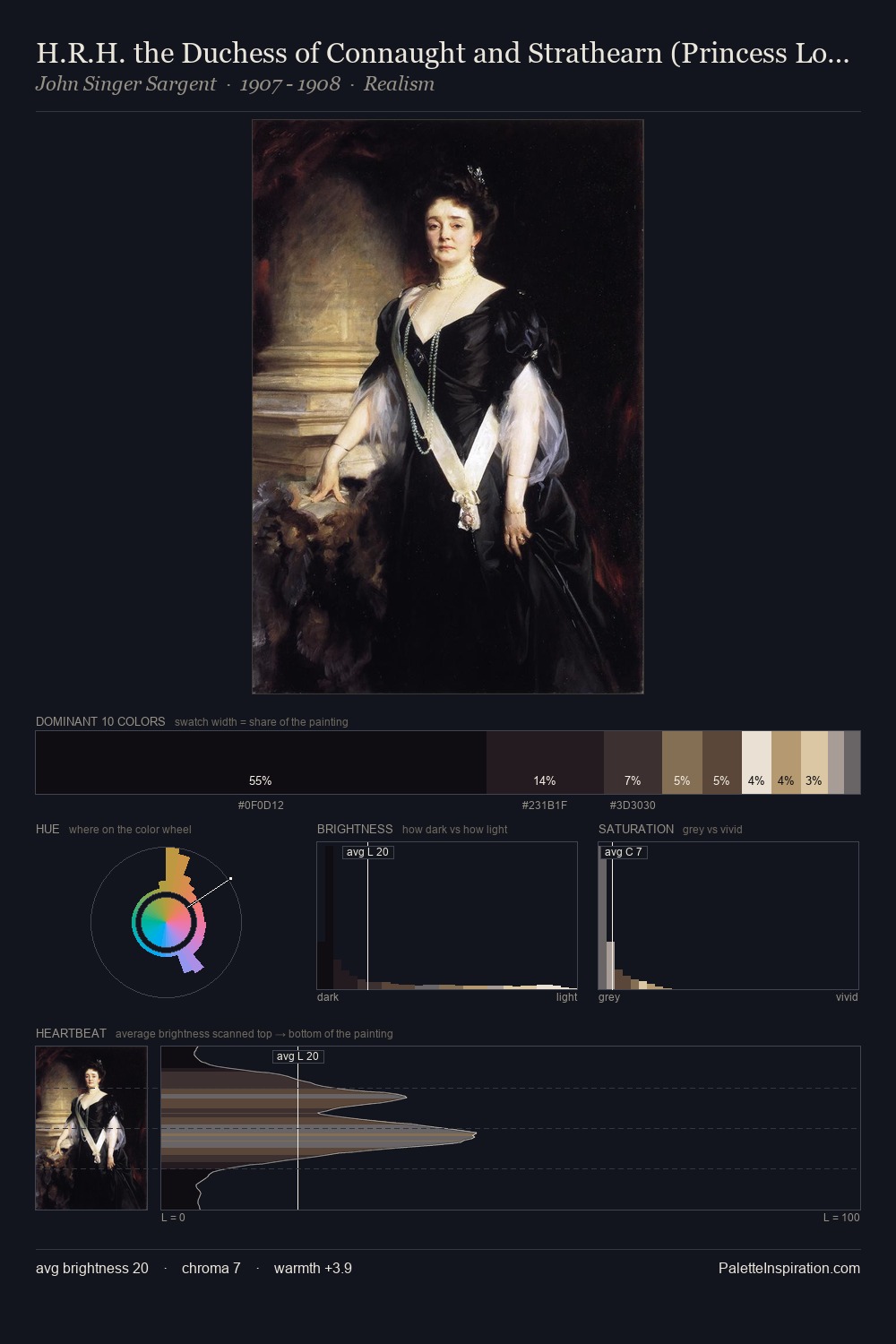Click the 'dark' axis label under Brightness
Image resolution: width=896 pixels, height=1344 pixels.
pos(328,997)
